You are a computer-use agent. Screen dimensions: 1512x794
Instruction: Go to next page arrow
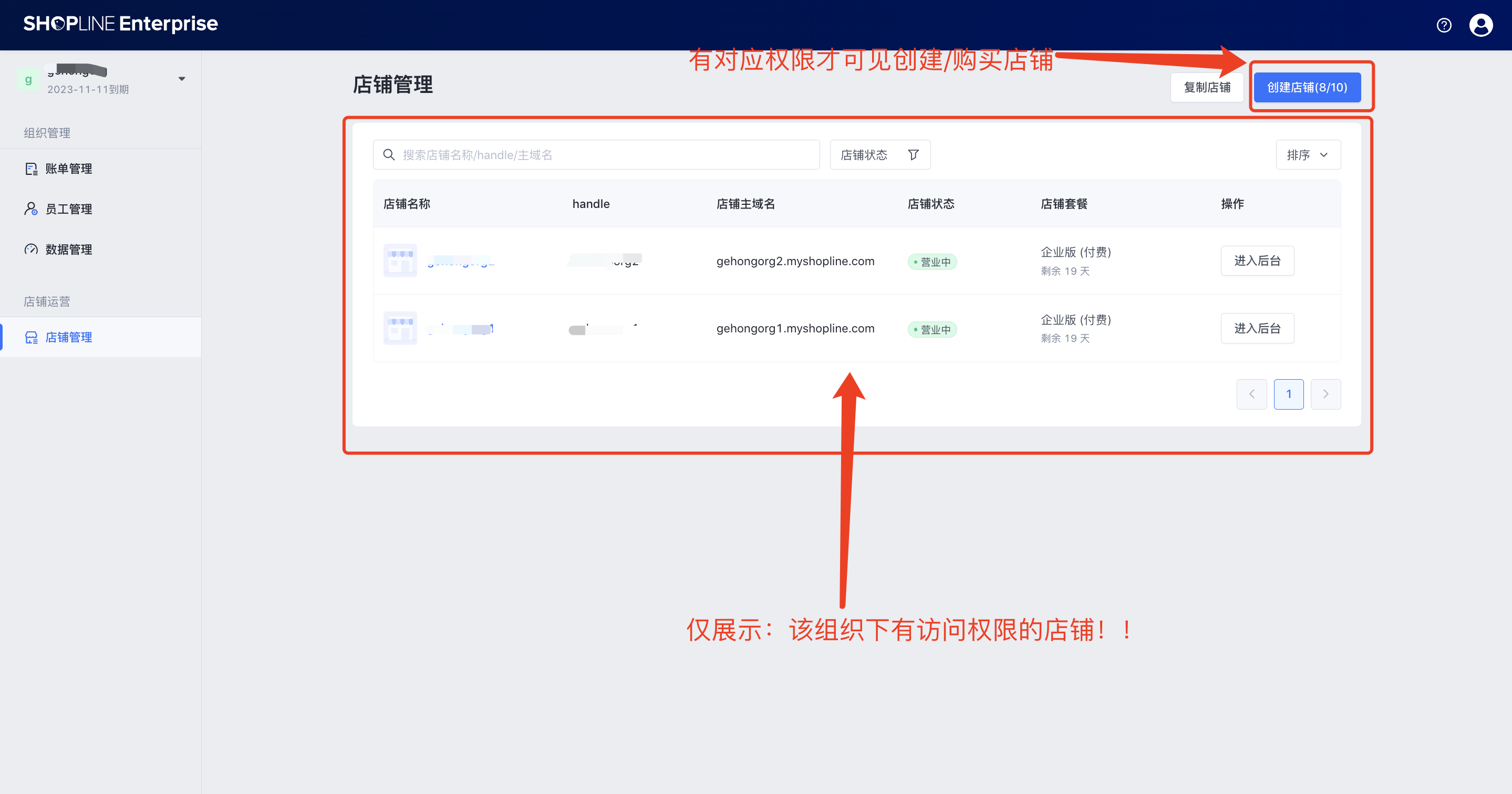click(x=1325, y=394)
